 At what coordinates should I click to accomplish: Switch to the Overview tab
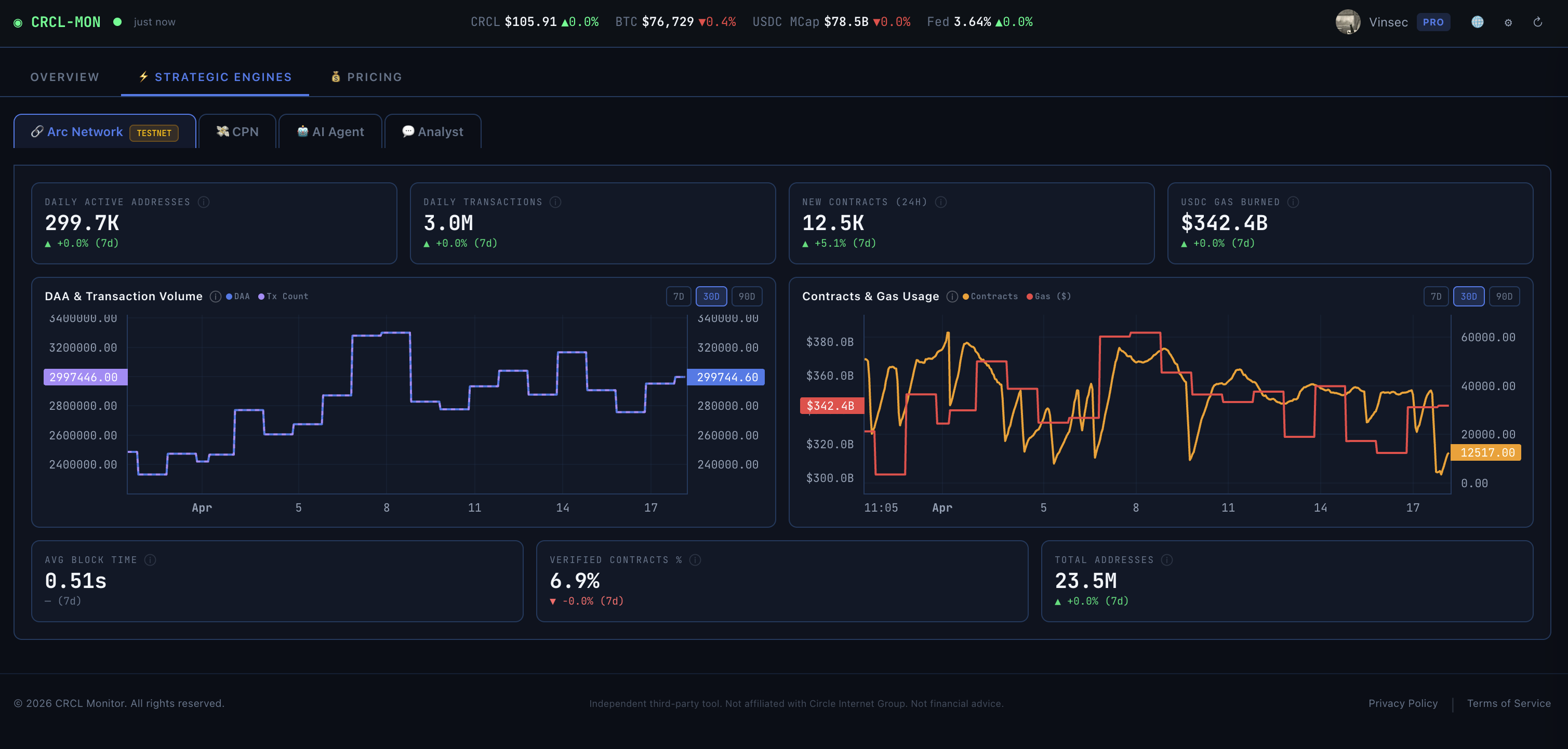[64, 77]
